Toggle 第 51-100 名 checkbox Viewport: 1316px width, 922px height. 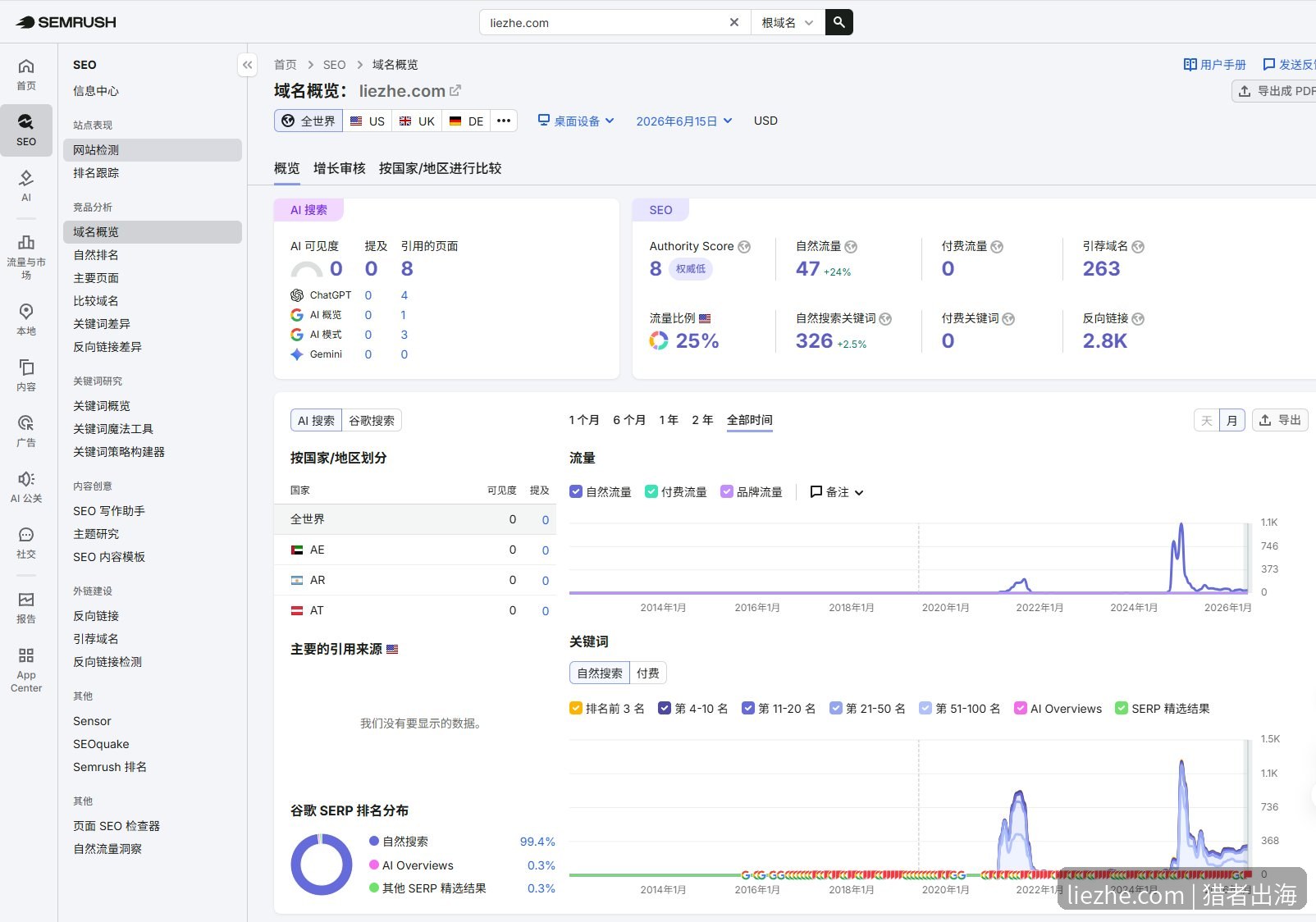(925, 708)
